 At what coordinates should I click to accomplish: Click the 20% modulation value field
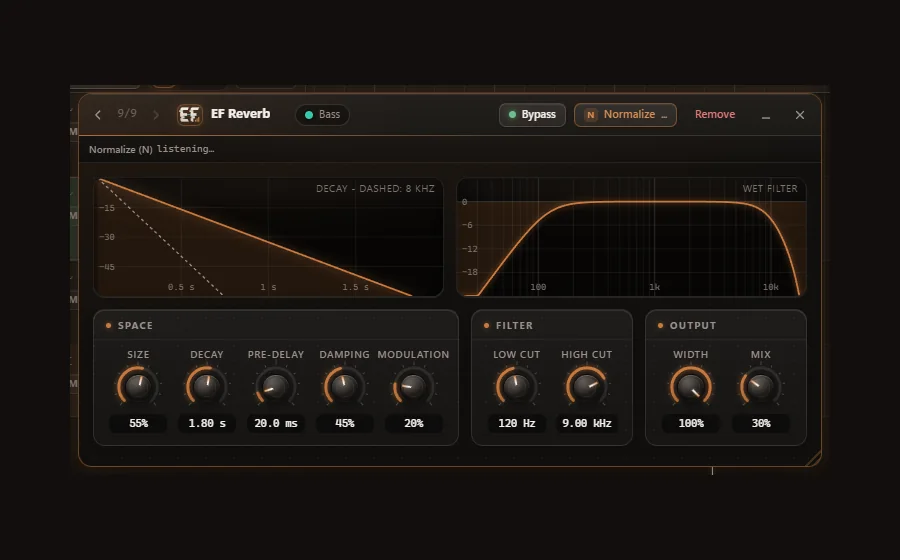click(x=414, y=423)
